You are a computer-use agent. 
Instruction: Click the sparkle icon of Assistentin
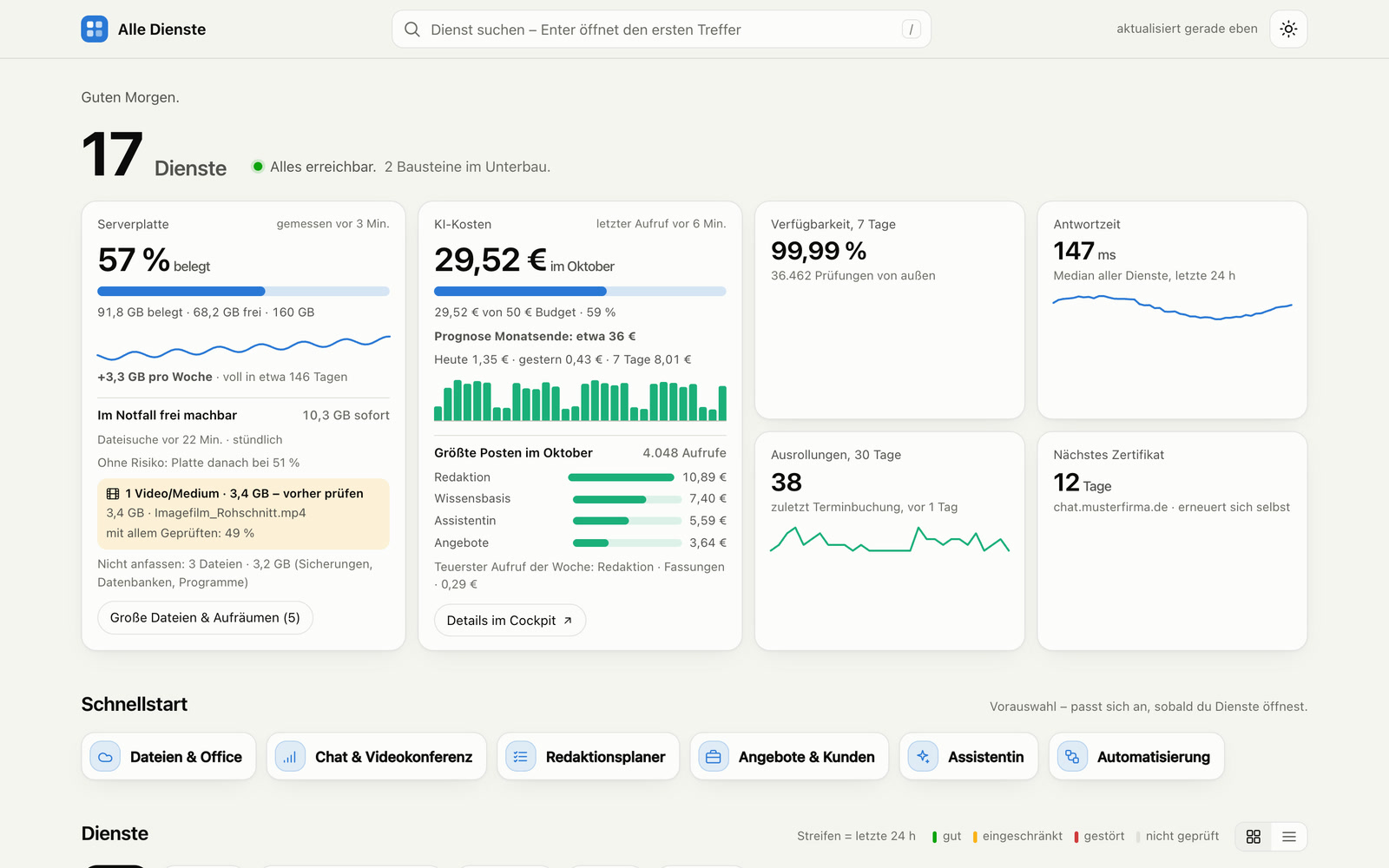[923, 757]
